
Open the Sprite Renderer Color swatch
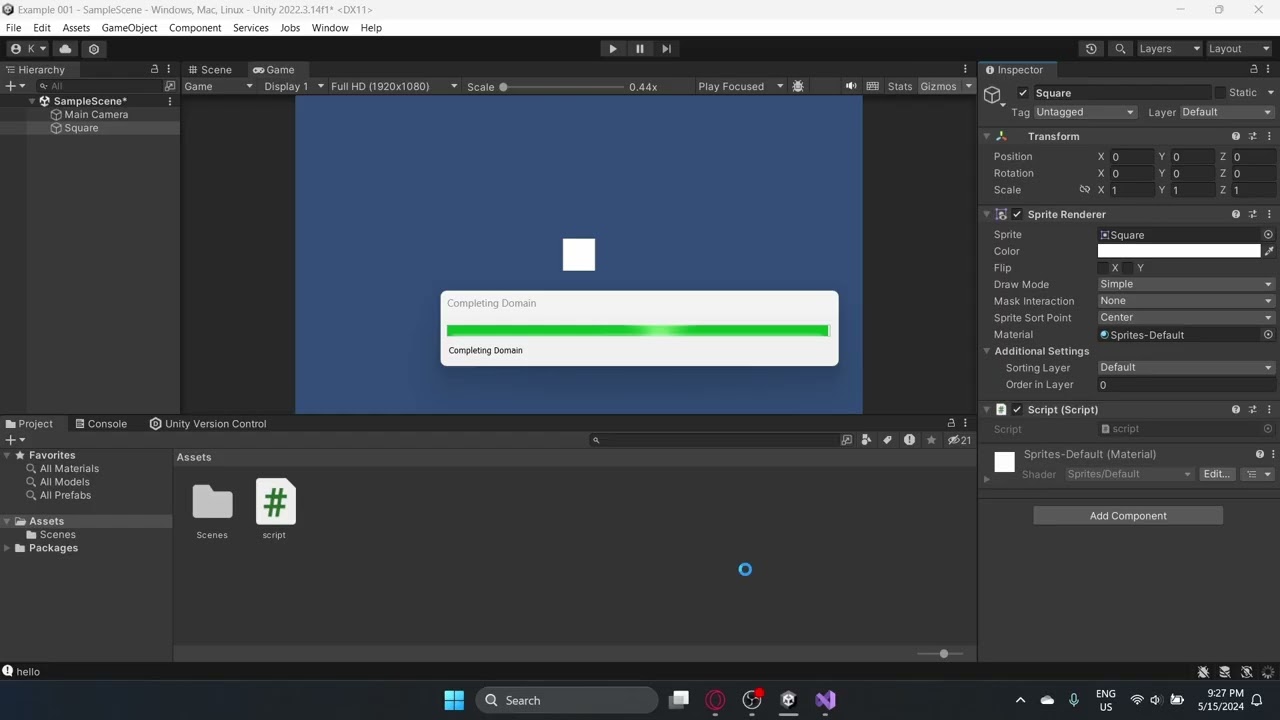1179,251
